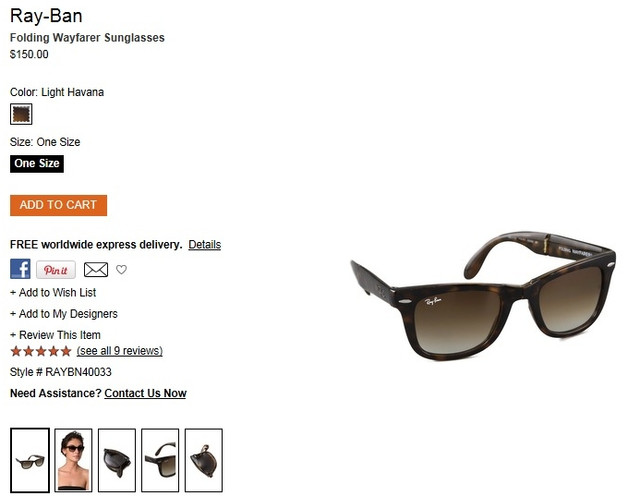Click the heart favorite icon
This screenshot has width=640, height=496.
[121, 269]
